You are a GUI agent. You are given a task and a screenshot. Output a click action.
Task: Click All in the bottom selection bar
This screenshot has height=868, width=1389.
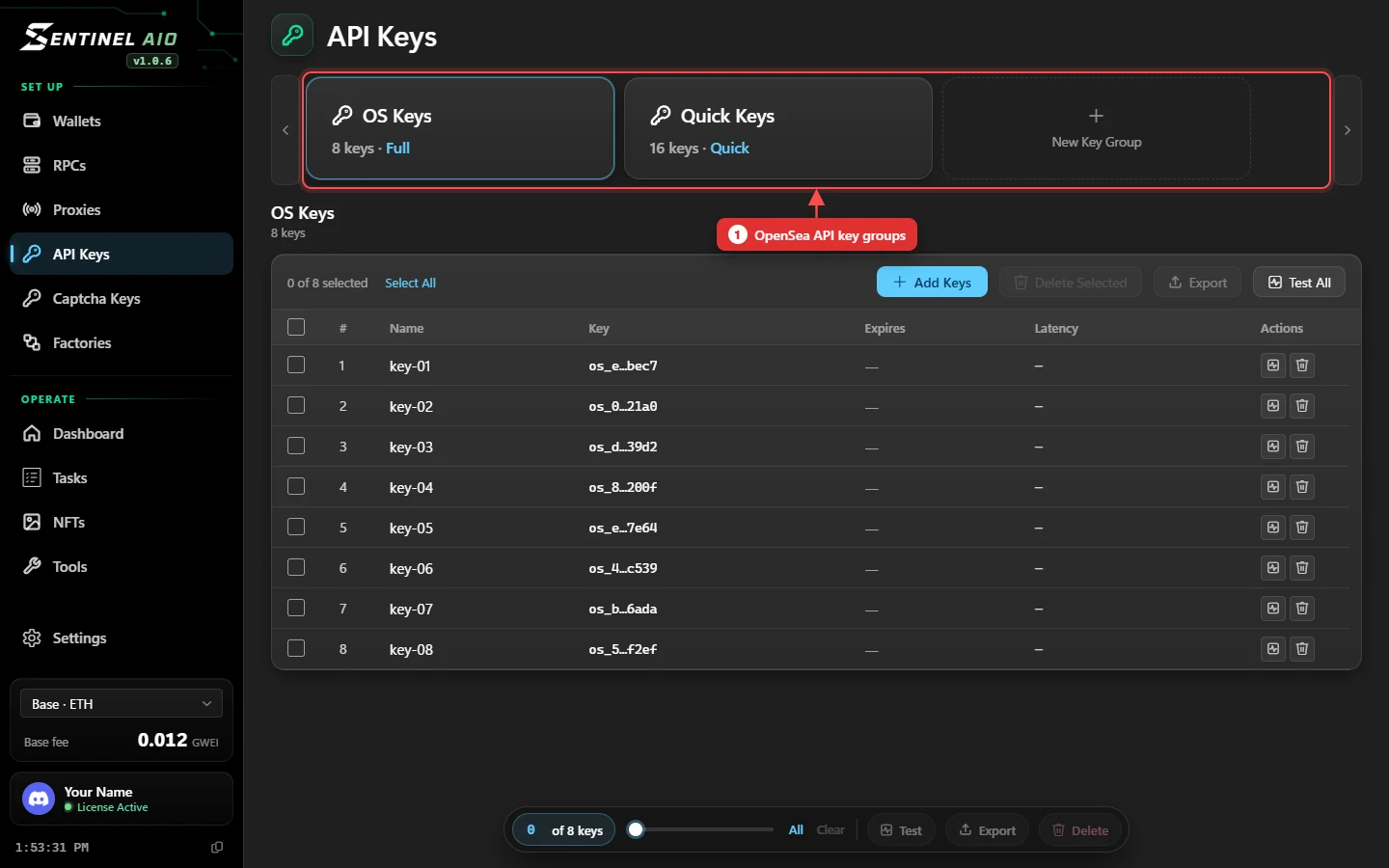tap(796, 829)
